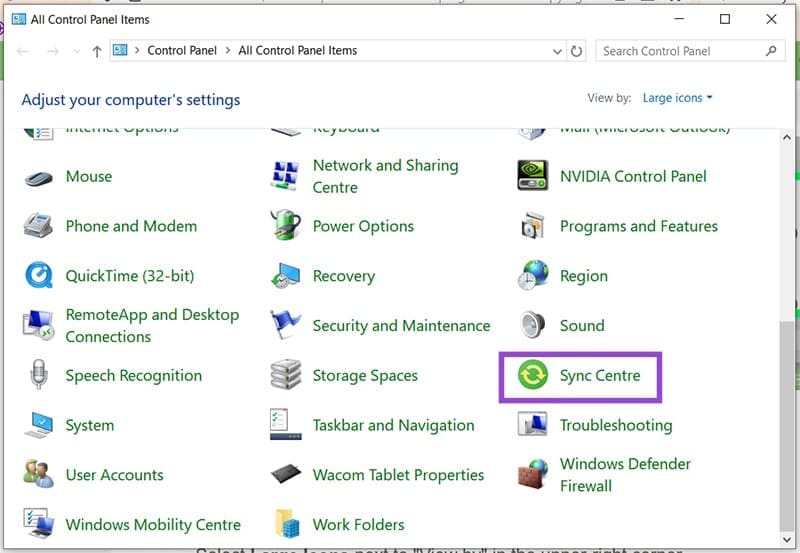Open the Programs and Features link
Screen dimensions: 800x553
[x=638, y=226]
